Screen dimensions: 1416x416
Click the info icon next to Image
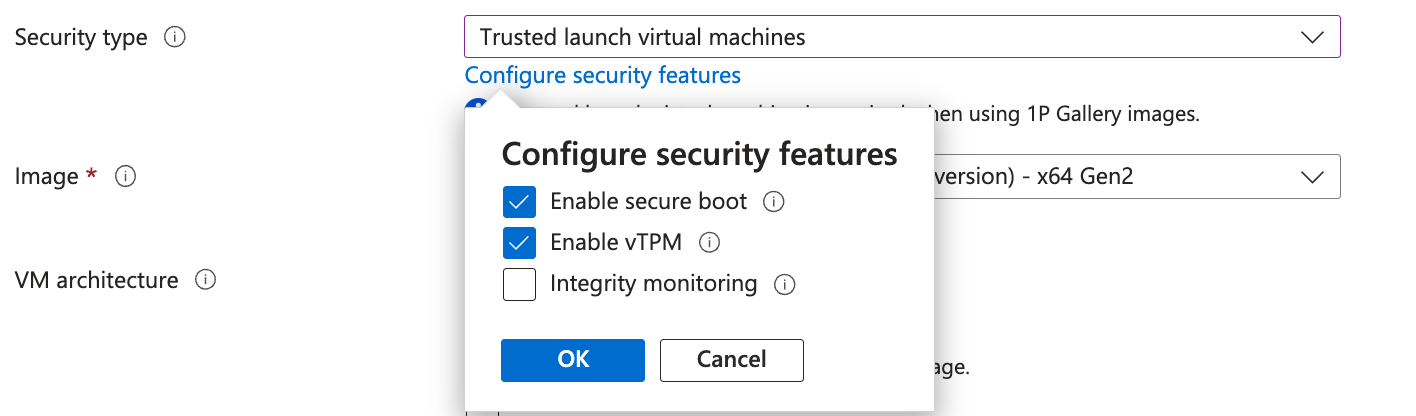pos(125,176)
